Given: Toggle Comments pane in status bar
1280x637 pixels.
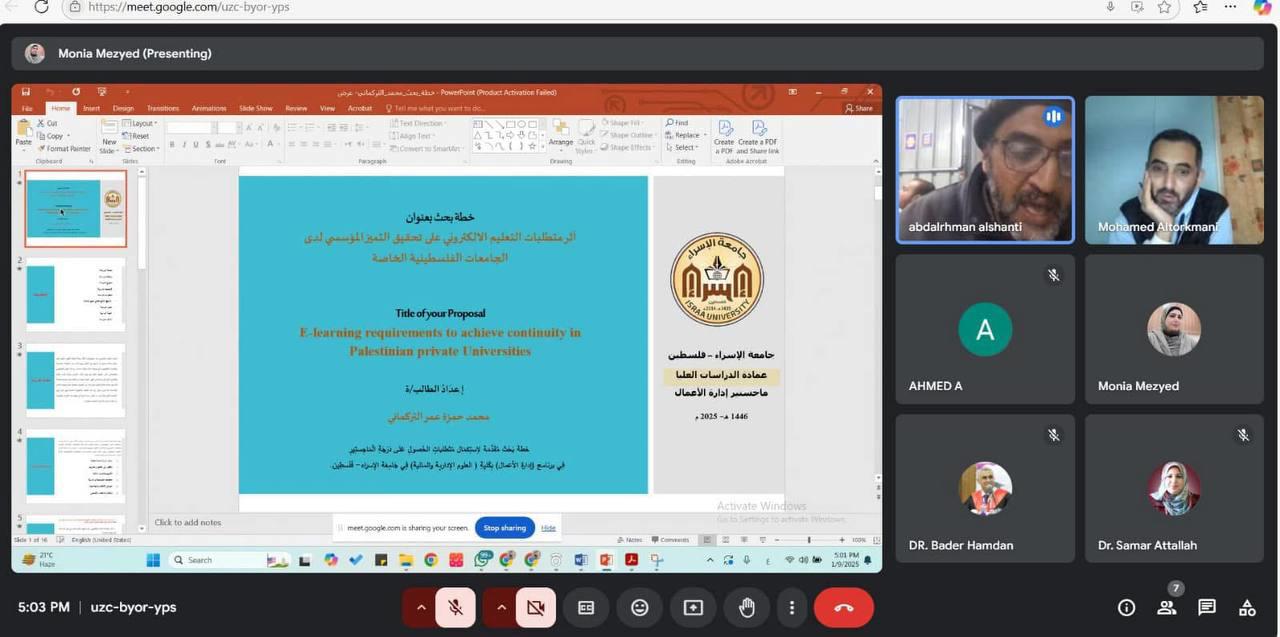Looking at the screenshot, I should tap(670, 540).
